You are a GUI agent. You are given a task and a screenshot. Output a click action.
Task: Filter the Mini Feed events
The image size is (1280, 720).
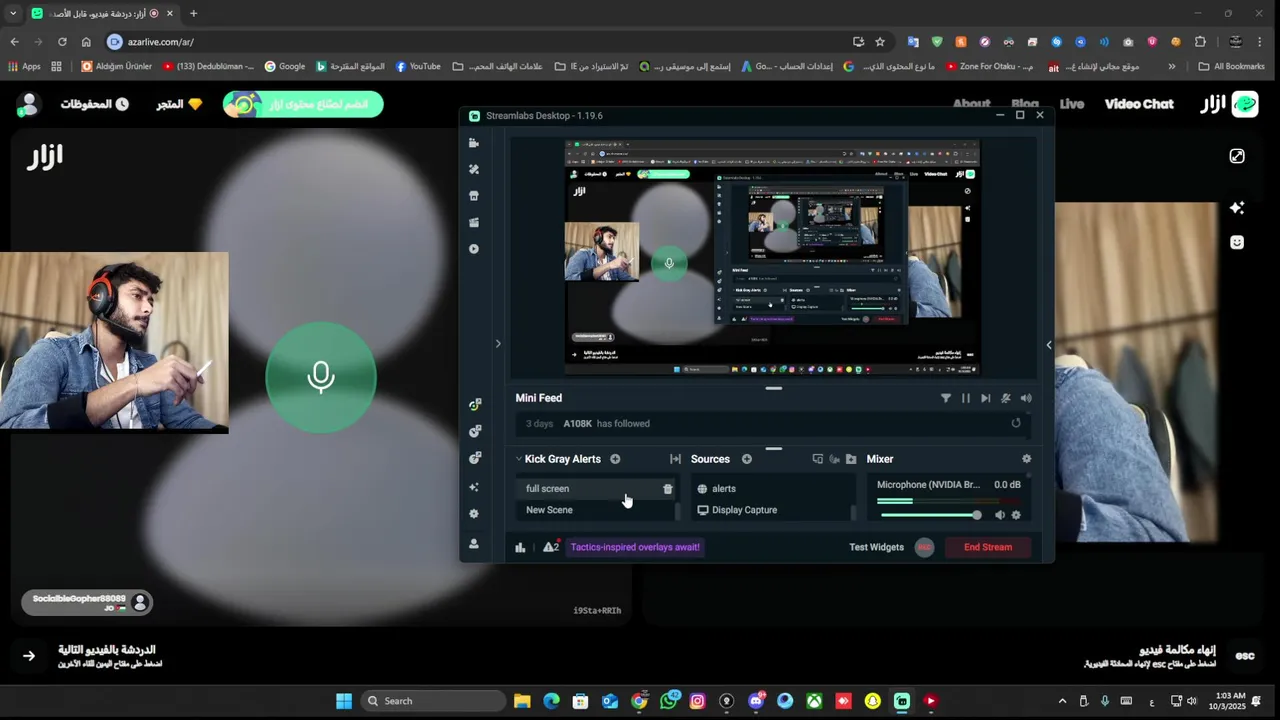point(946,398)
